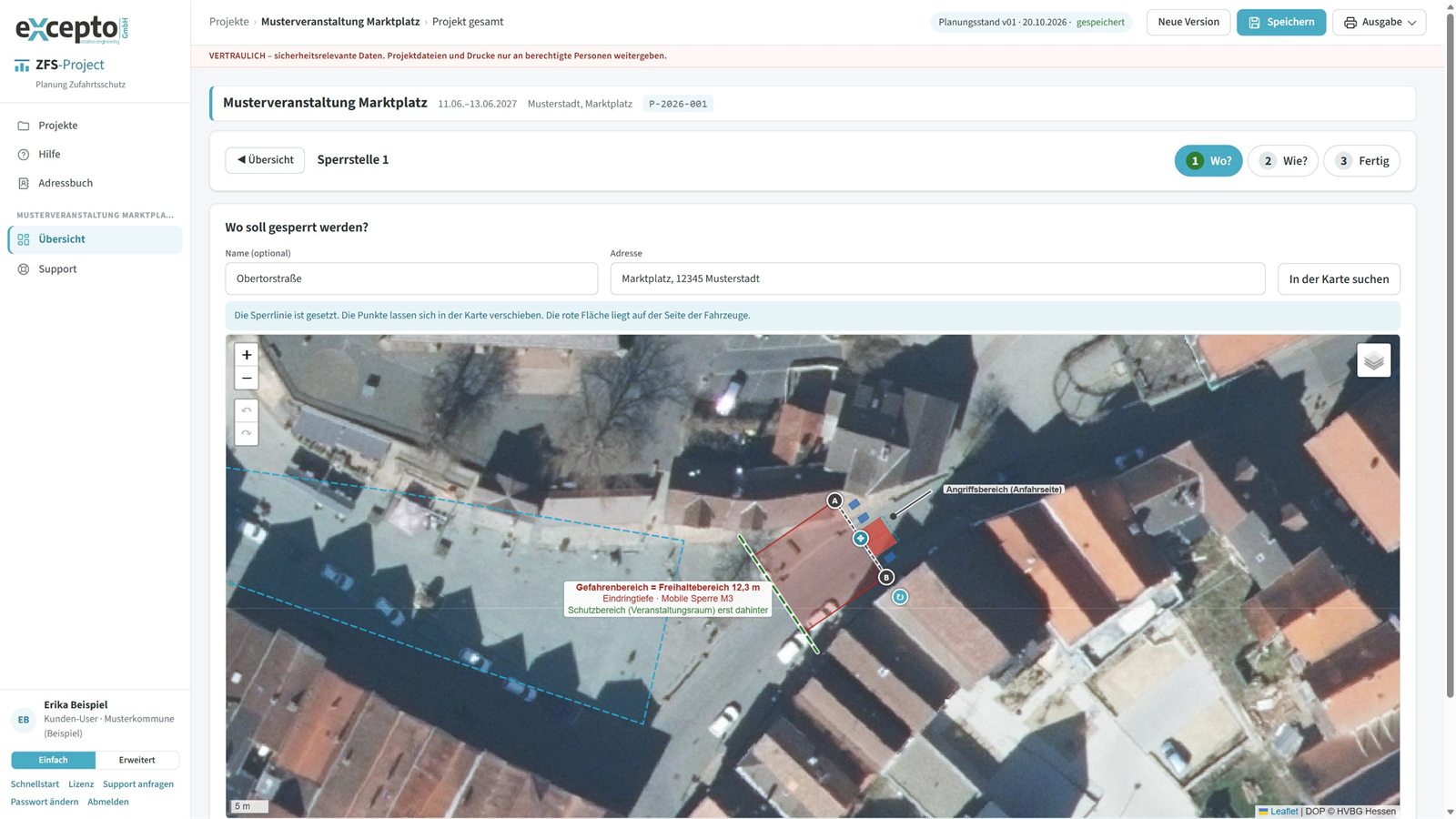This screenshot has height=819, width=1456.
Task: Click the folder icon beside Projekte
Action: (x=24, y=126)
